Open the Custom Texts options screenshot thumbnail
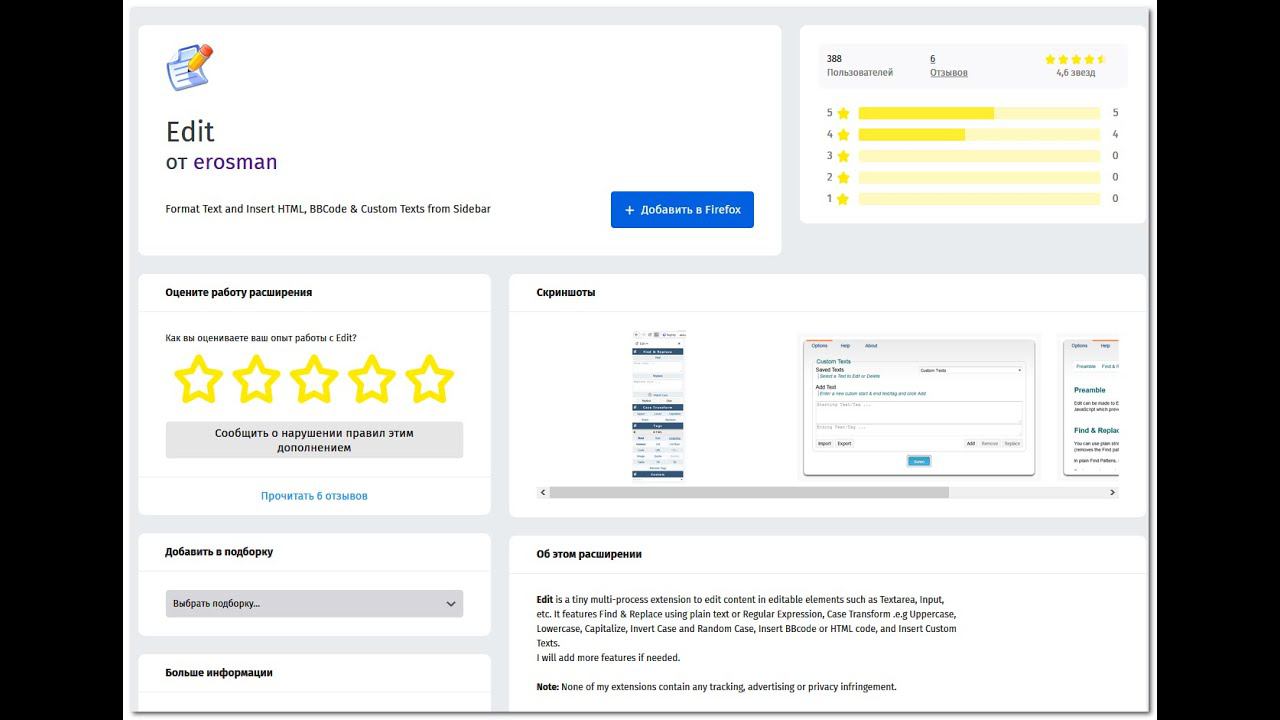 click(919, 406)
